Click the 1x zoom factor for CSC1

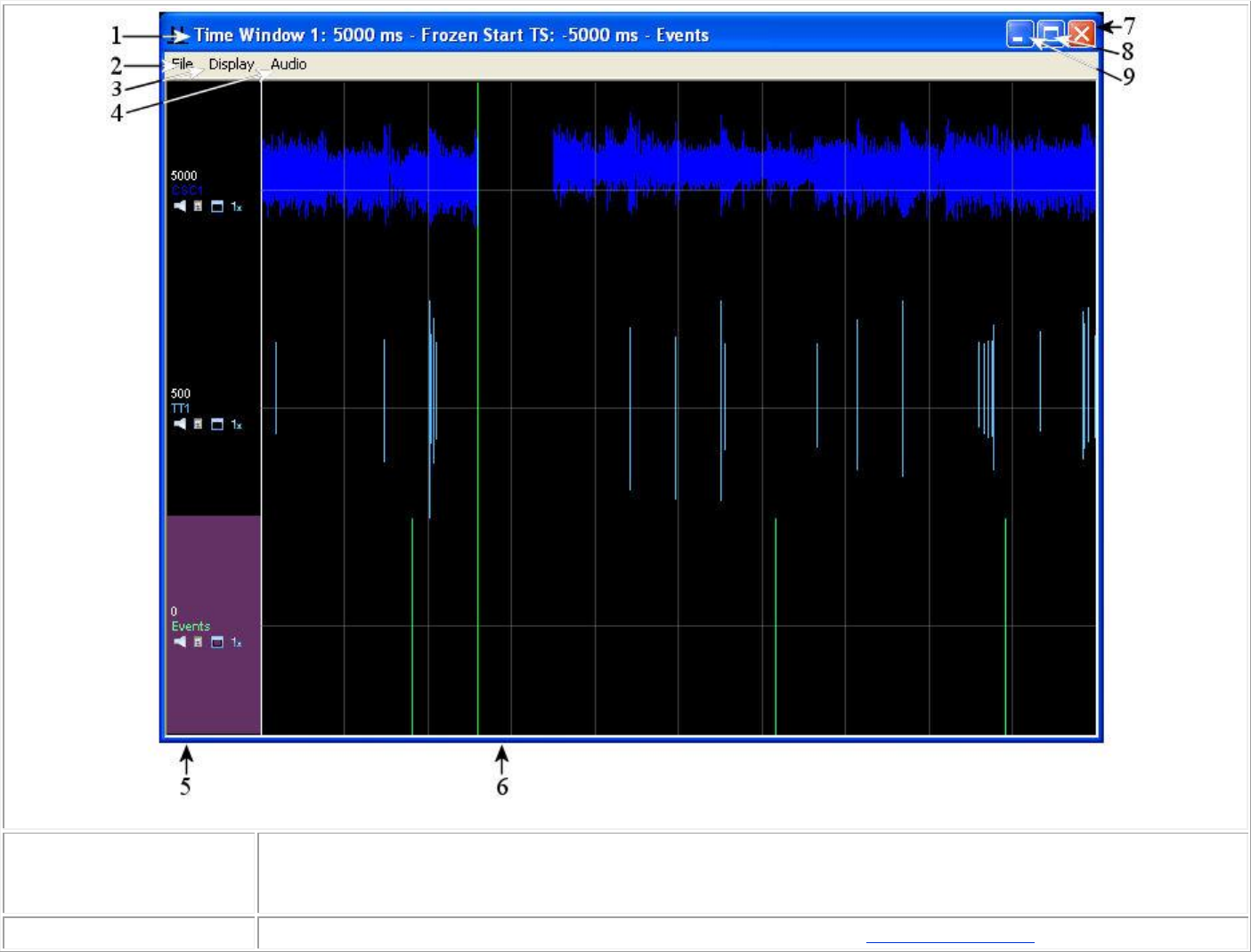(x=236, y=207)
